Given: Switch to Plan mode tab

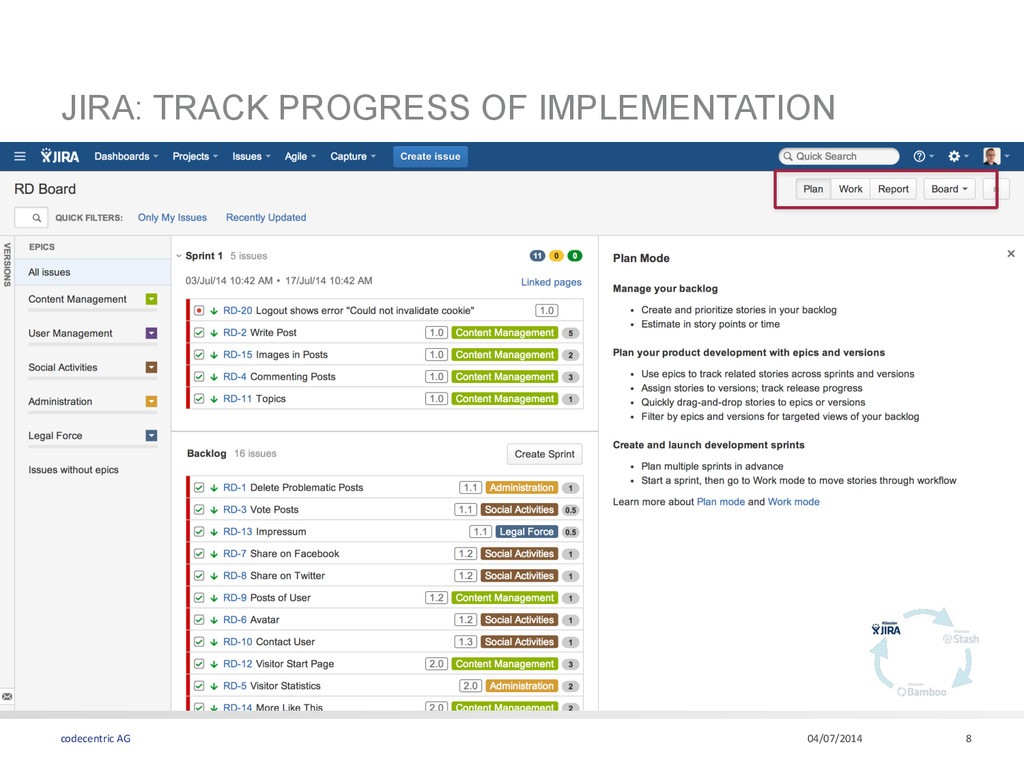Looking at the screenshot, I should coord(813,189).
